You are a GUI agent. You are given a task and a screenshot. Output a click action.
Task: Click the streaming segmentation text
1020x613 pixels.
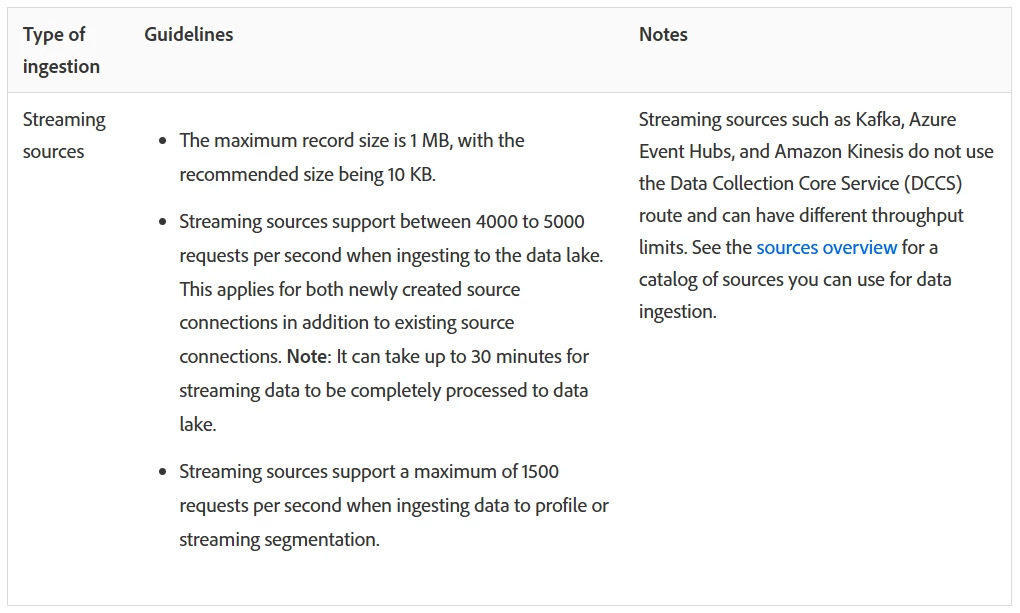(x=279, y=539)
